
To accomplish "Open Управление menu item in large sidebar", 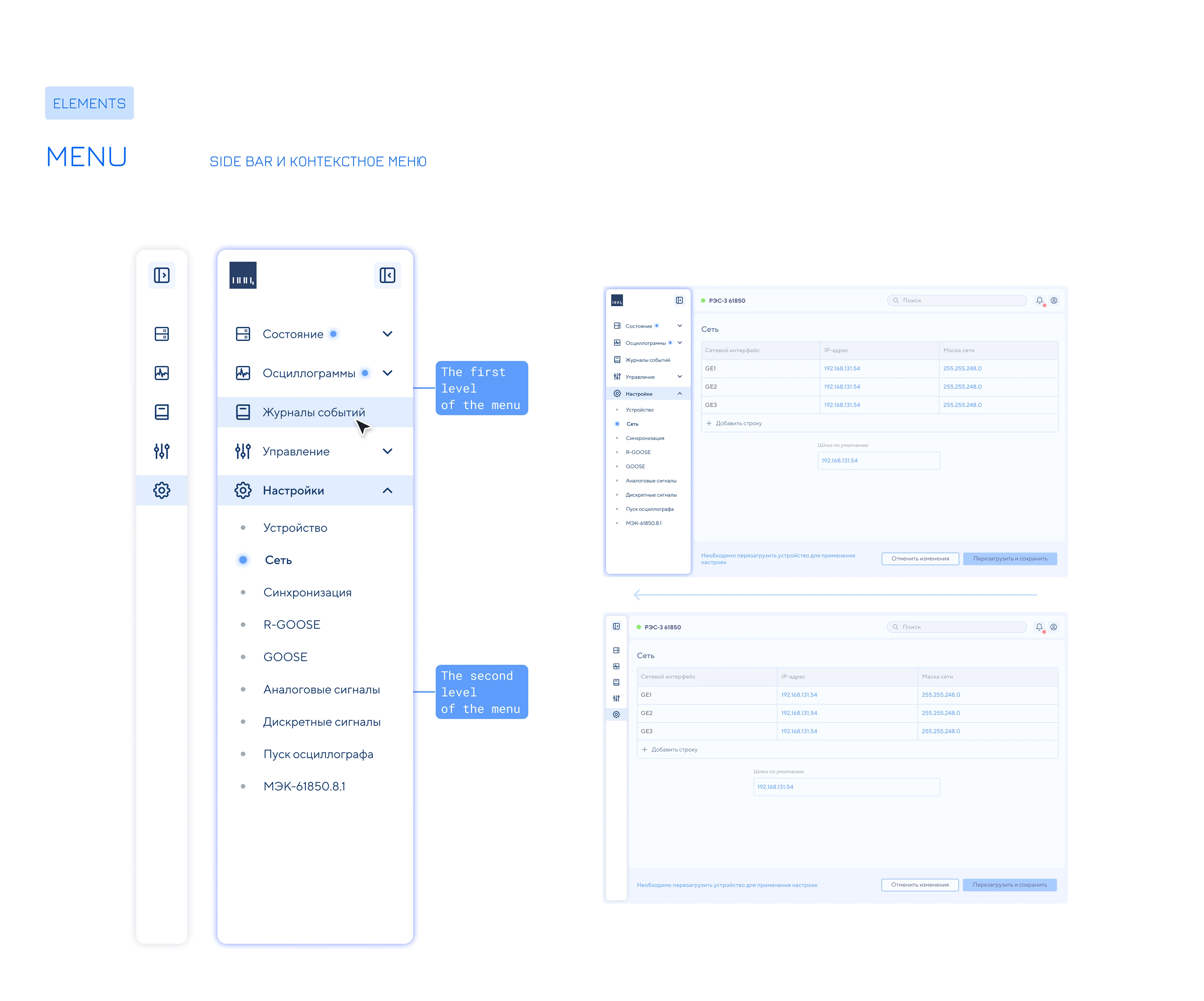I will 315,452.
